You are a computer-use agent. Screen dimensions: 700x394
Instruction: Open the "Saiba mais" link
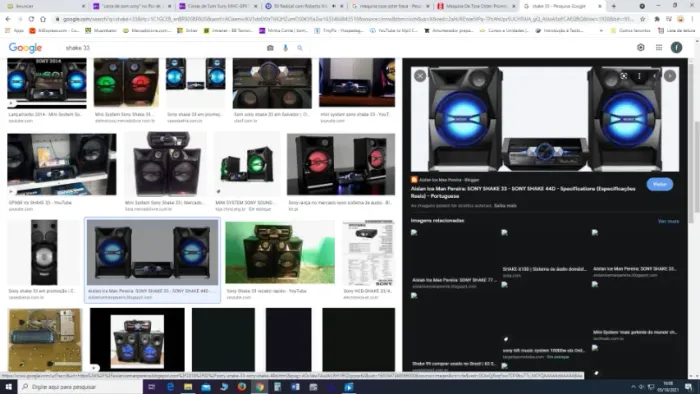(x=505, y=206)
